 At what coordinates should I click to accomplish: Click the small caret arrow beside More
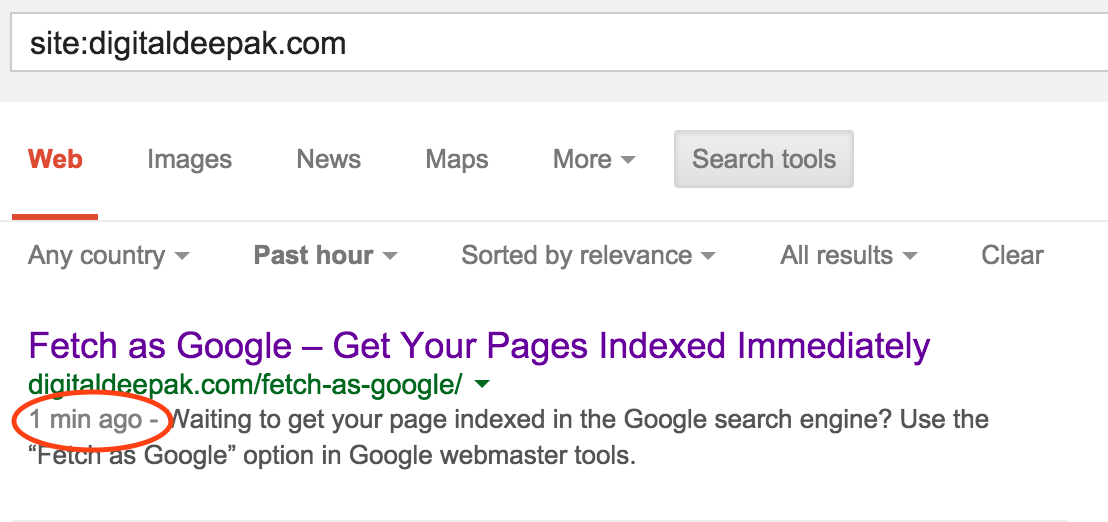point(627,161)
